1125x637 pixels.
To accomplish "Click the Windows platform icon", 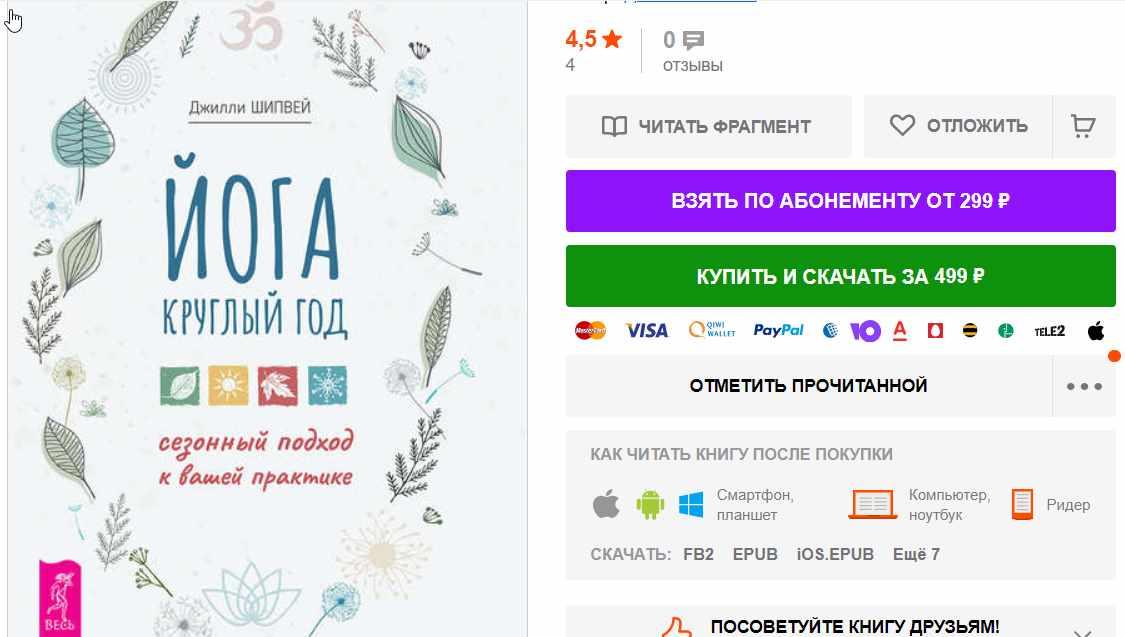I will [x=691, y=504].
